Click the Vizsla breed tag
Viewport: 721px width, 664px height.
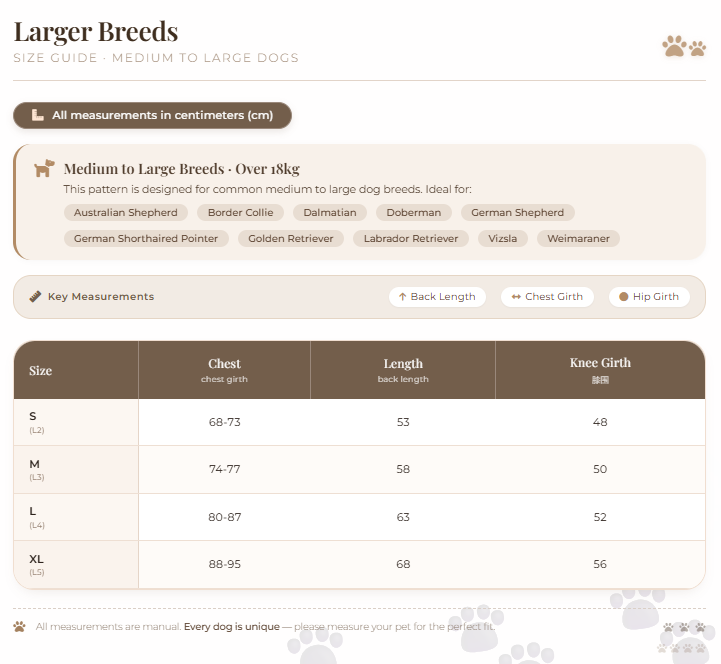(x=503, y=238)
